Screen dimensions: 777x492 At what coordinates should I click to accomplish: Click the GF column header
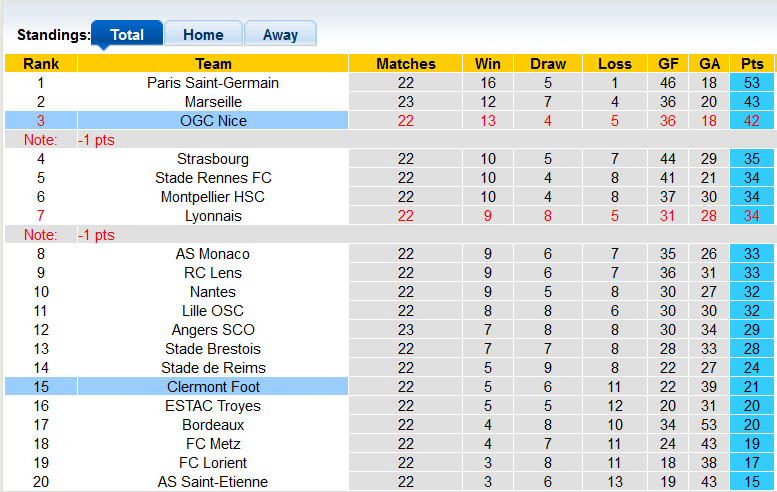pos(669,64)
